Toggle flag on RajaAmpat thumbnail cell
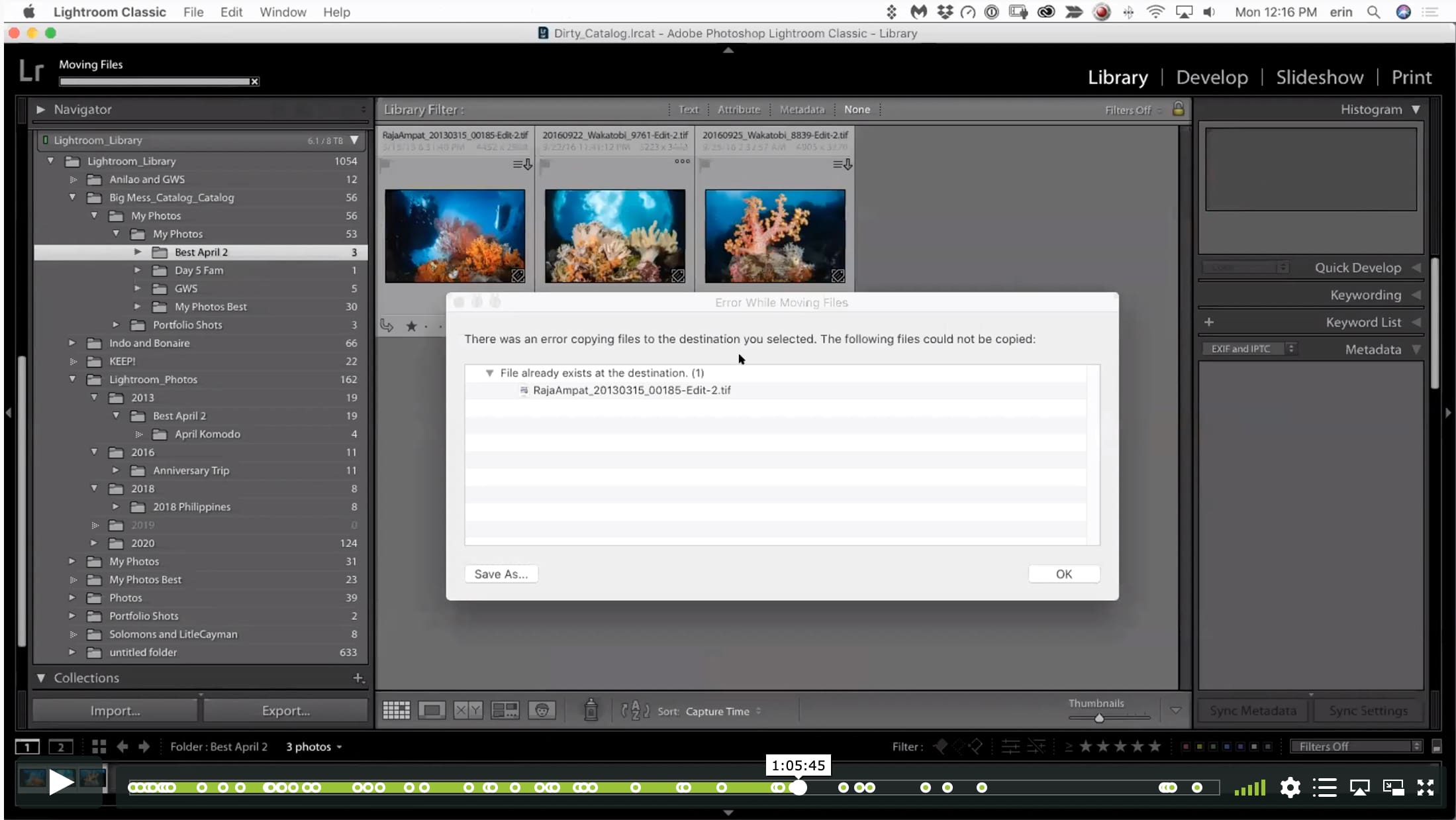Viewport: 1456px width, 820px height. (x=385, y=164)
